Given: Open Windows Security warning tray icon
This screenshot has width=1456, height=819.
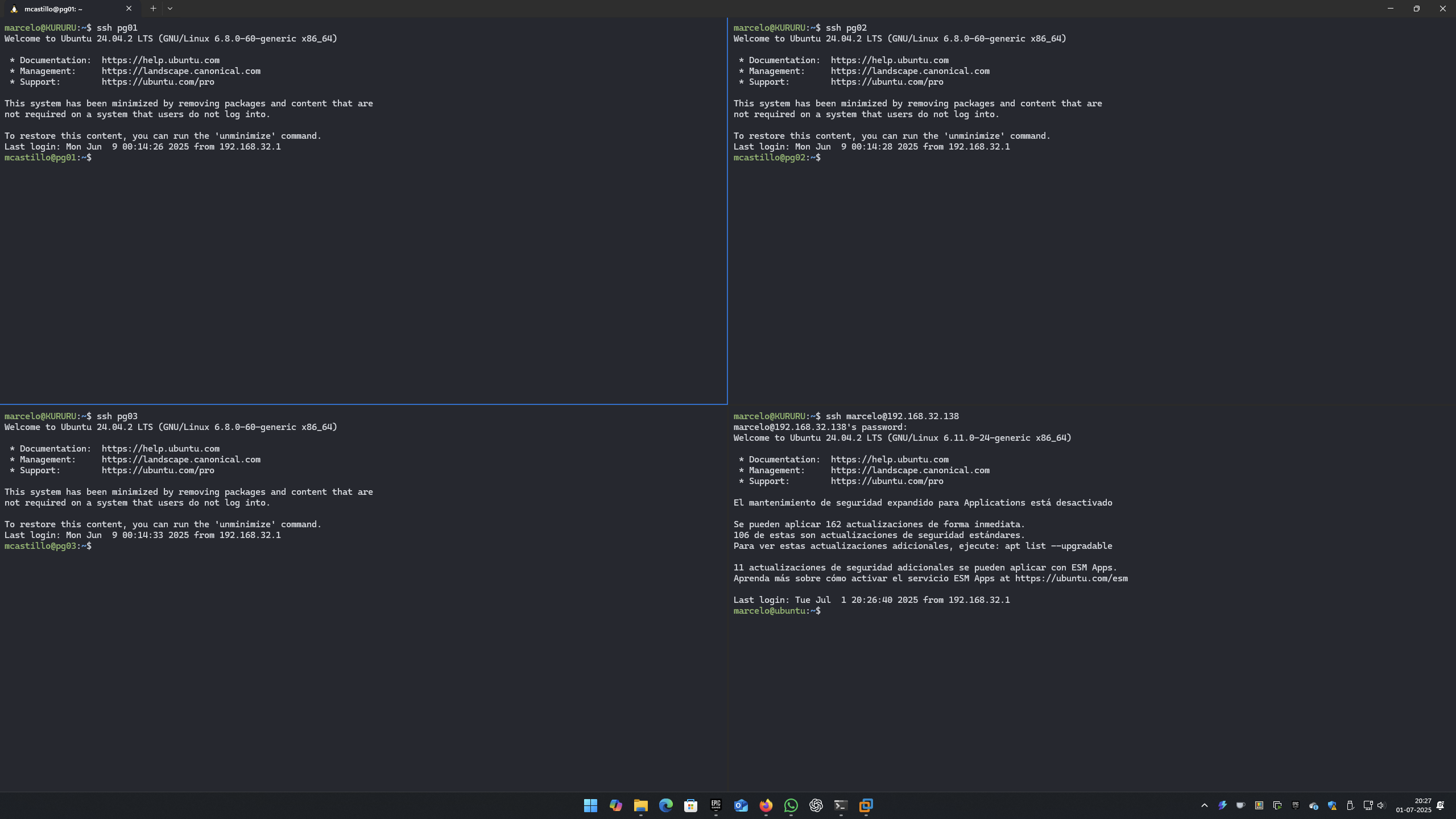Looking at the screenshot, I should (x=1331, y=805).
